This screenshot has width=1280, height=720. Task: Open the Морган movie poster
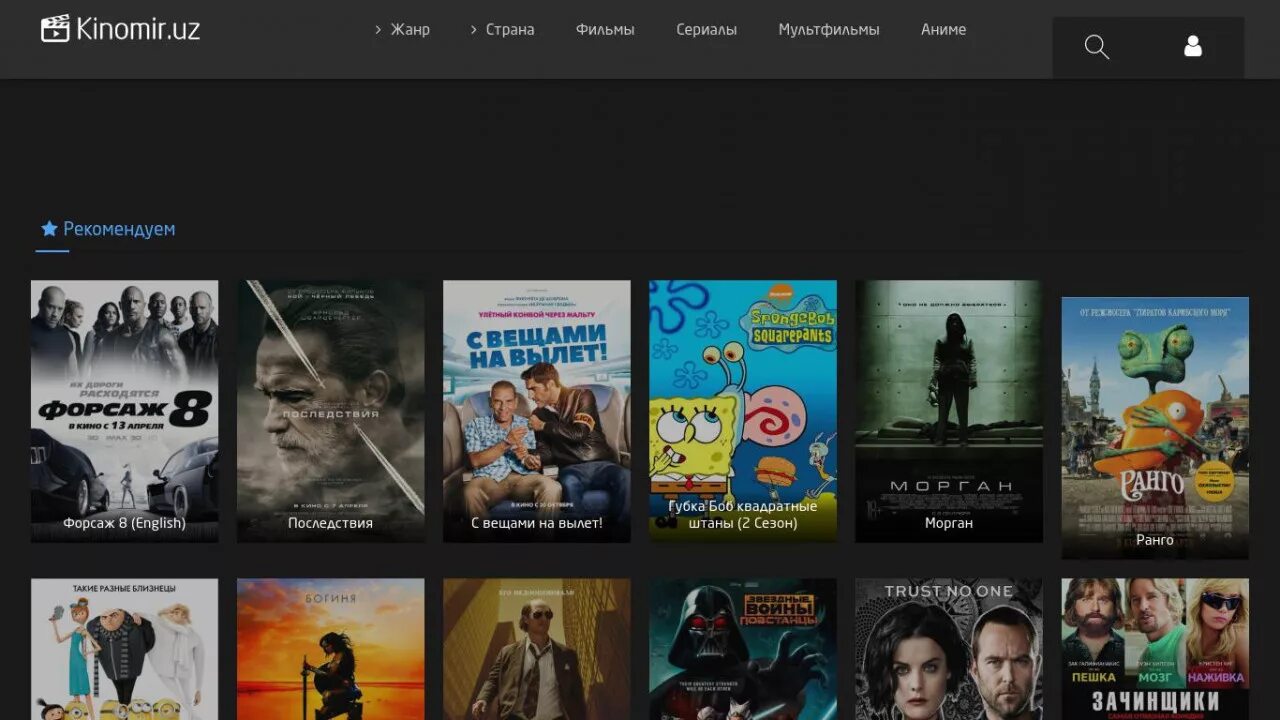point(949,411)
